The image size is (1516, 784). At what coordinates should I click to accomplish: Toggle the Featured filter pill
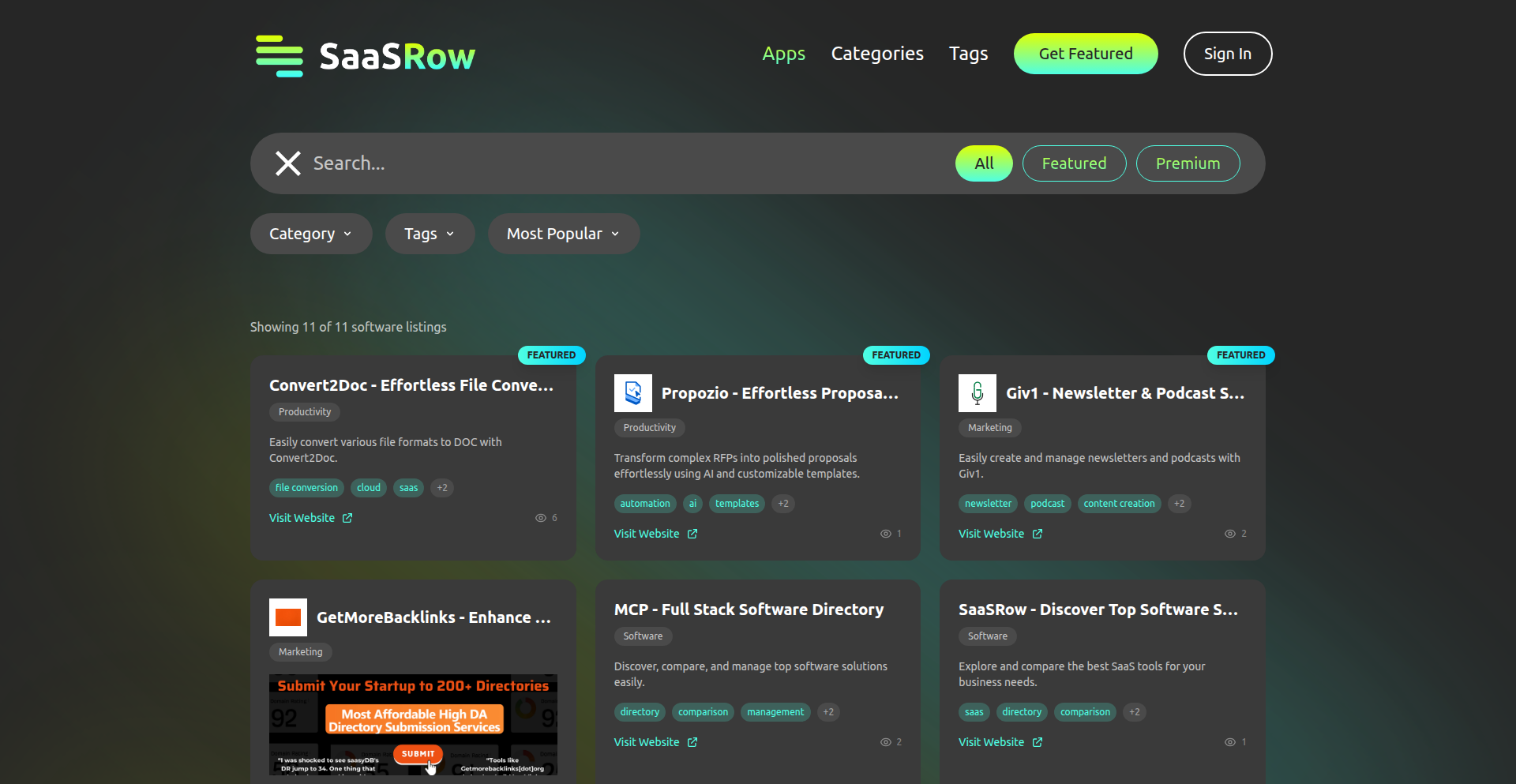coord(1074,163)
